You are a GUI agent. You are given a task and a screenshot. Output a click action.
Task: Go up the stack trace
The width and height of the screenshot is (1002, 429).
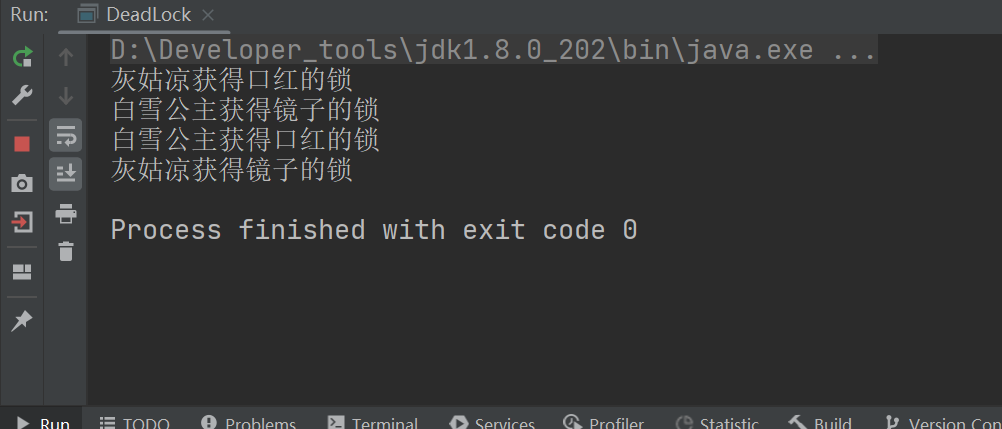click(x=66, y=57)
